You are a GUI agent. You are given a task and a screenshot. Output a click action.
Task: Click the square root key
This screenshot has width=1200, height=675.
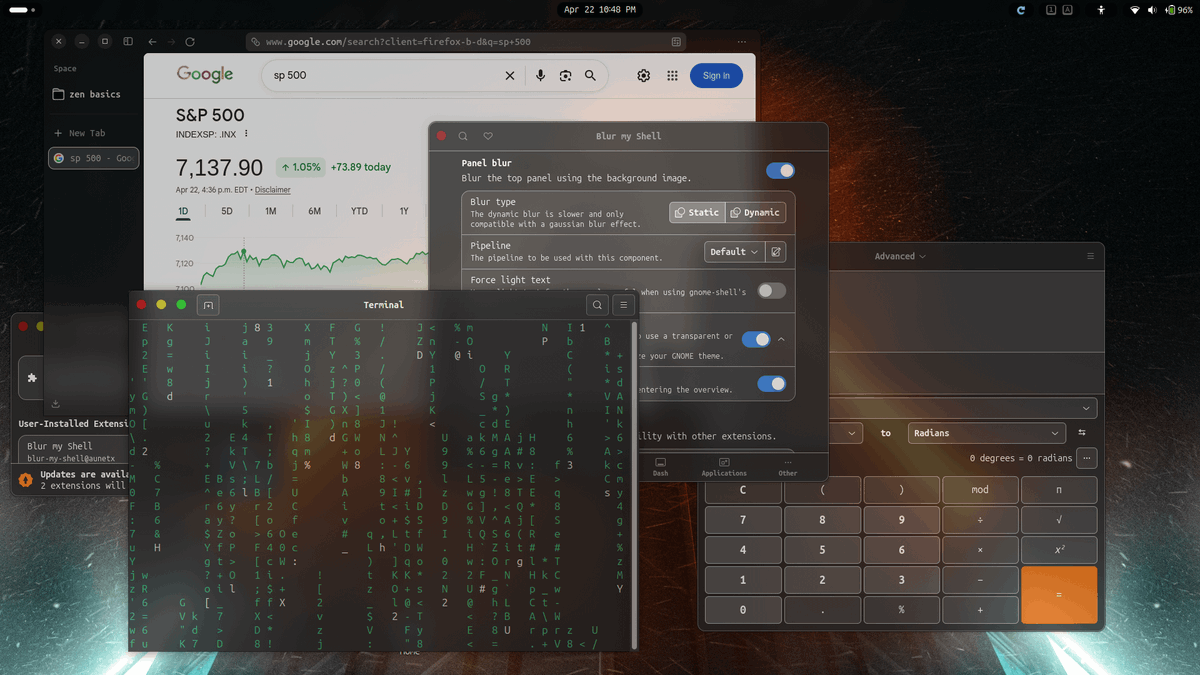tap(1059, 520)
